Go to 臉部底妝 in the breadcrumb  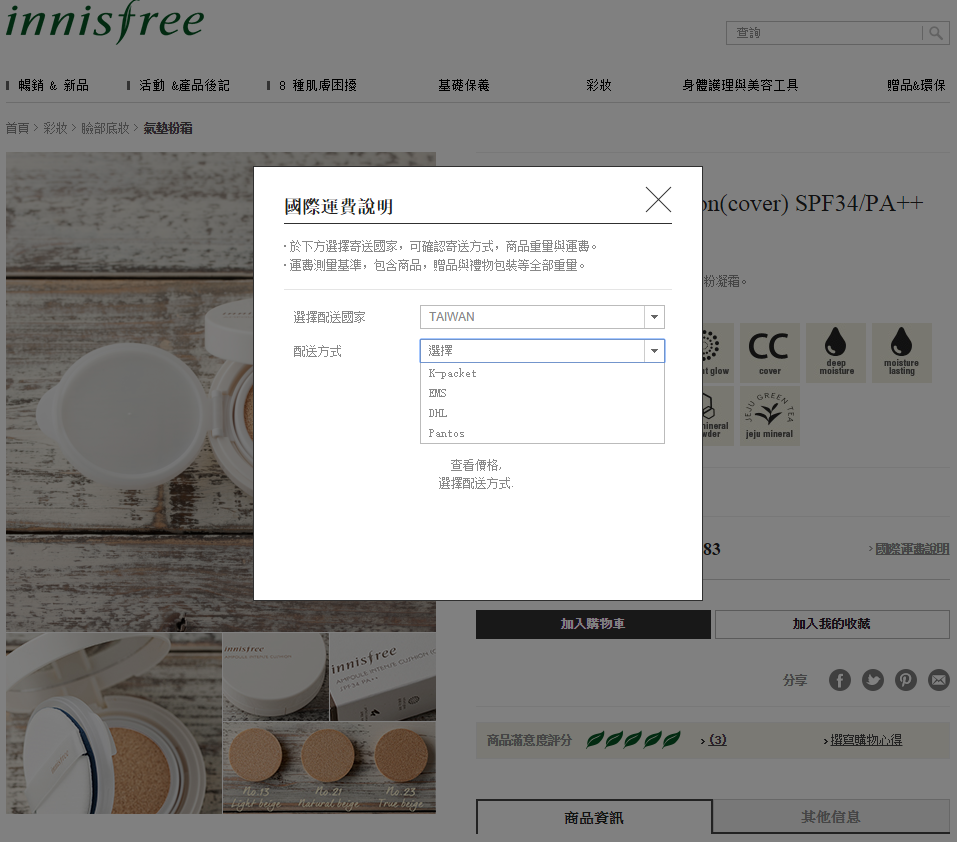point(105,128)
